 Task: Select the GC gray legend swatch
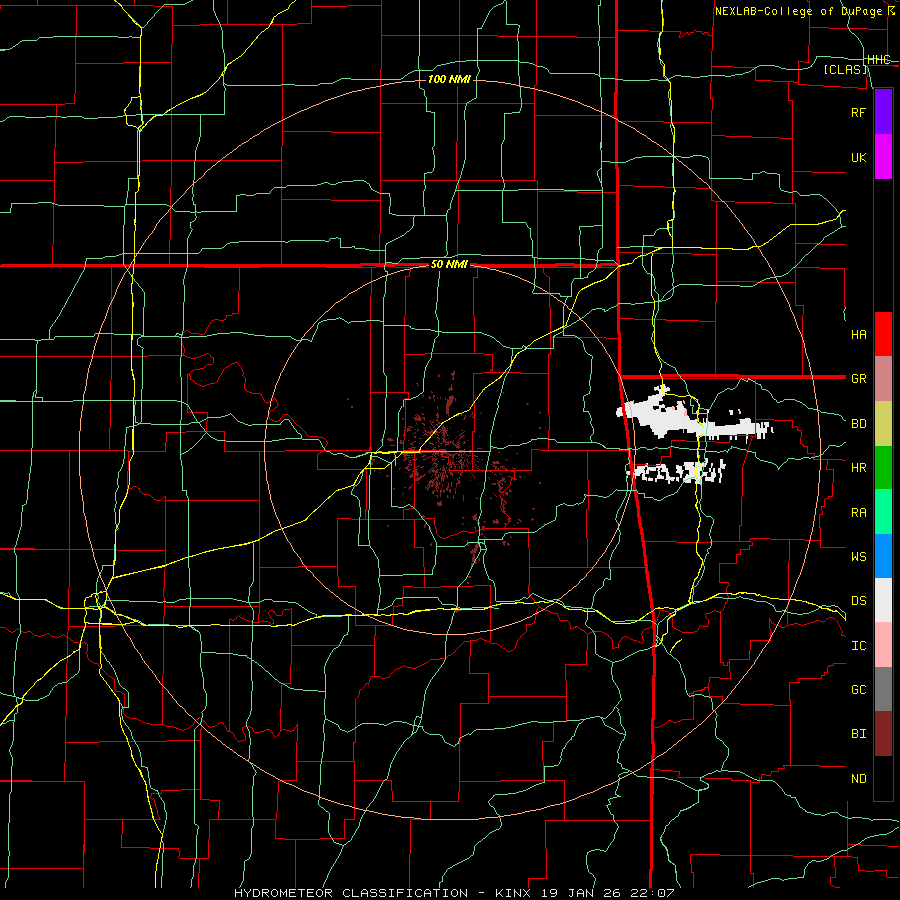883,689
